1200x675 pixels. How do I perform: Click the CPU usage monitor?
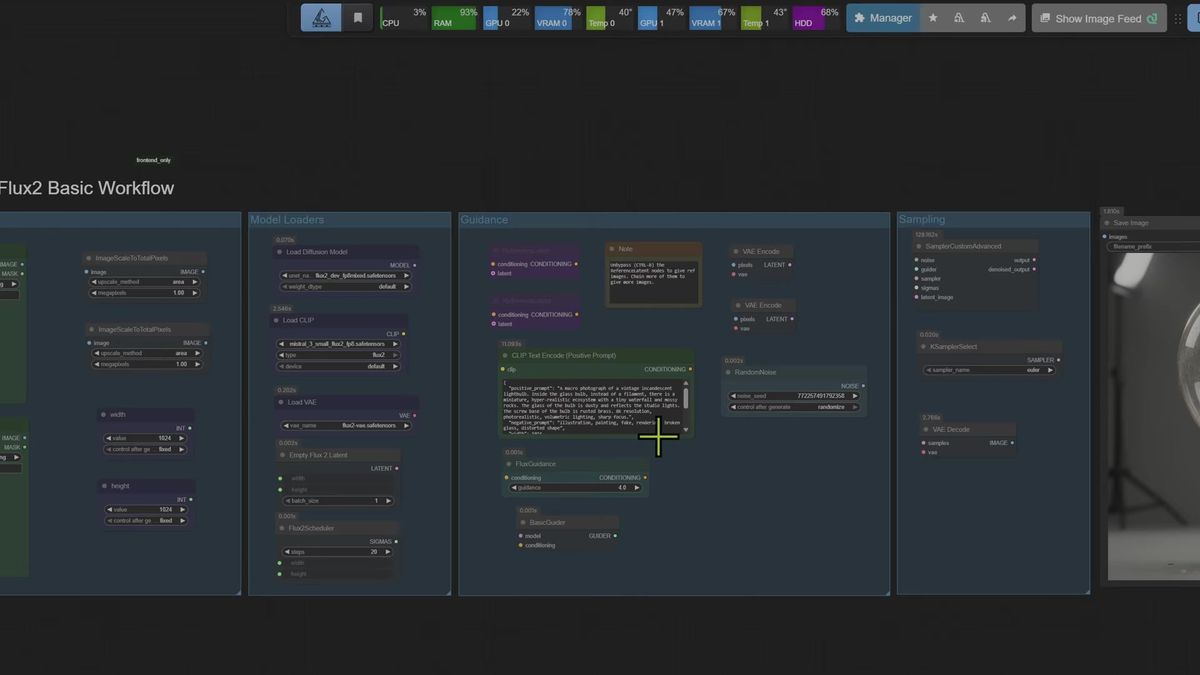[404, 18]
